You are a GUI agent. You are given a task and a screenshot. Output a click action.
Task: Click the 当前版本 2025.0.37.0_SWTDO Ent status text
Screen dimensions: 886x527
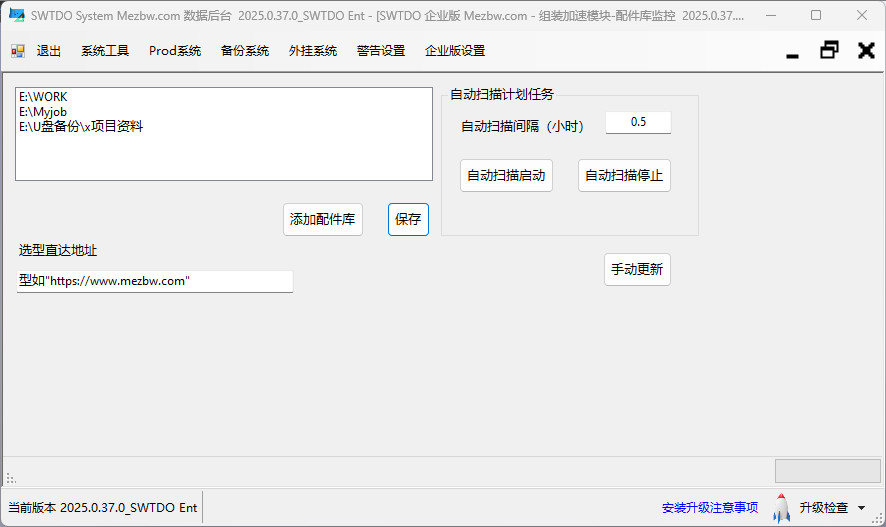tap(102, 508)
